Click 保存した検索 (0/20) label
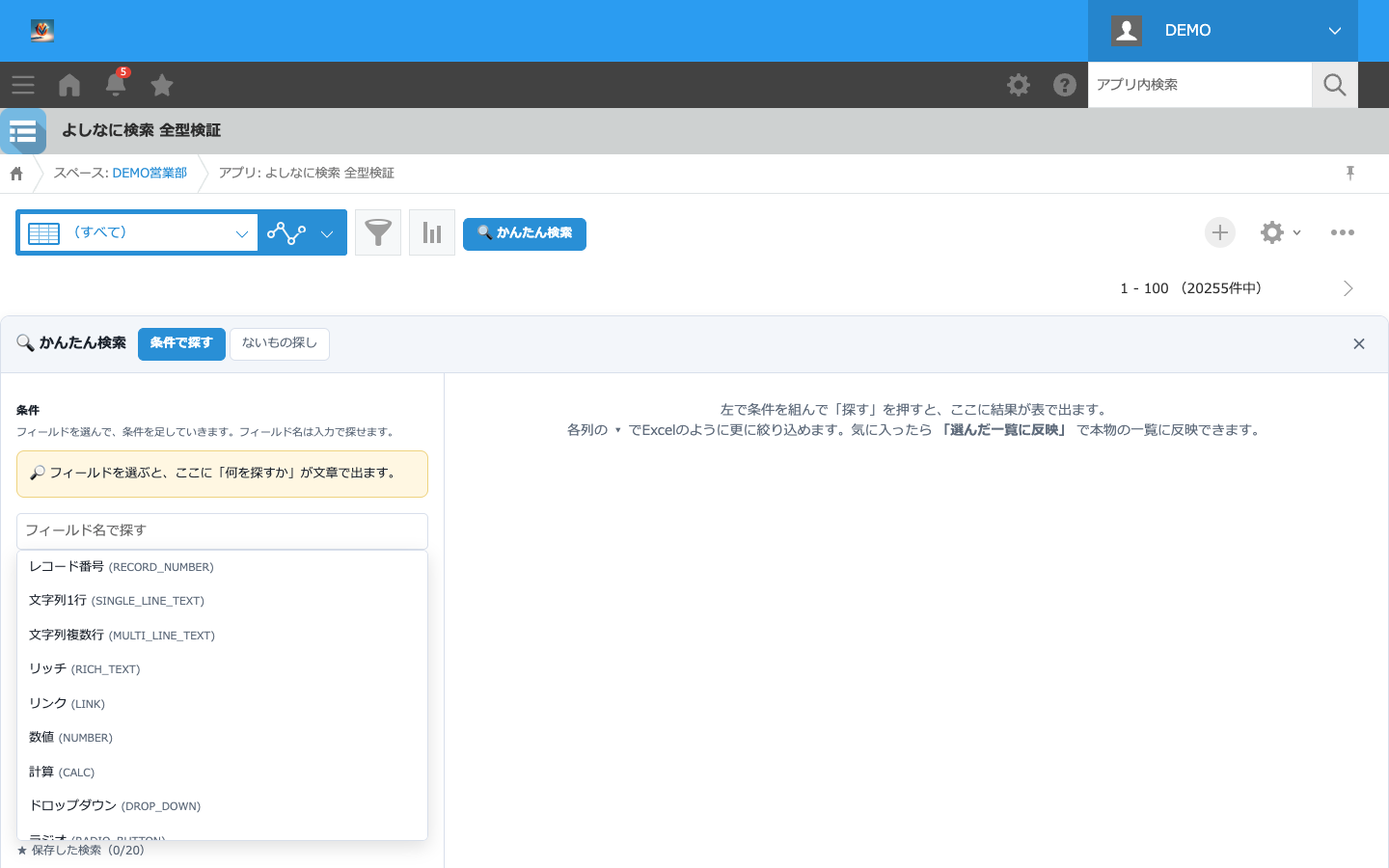Viewport: 1389px width, 868px height. pyautogui.click(x=81, y=851)
